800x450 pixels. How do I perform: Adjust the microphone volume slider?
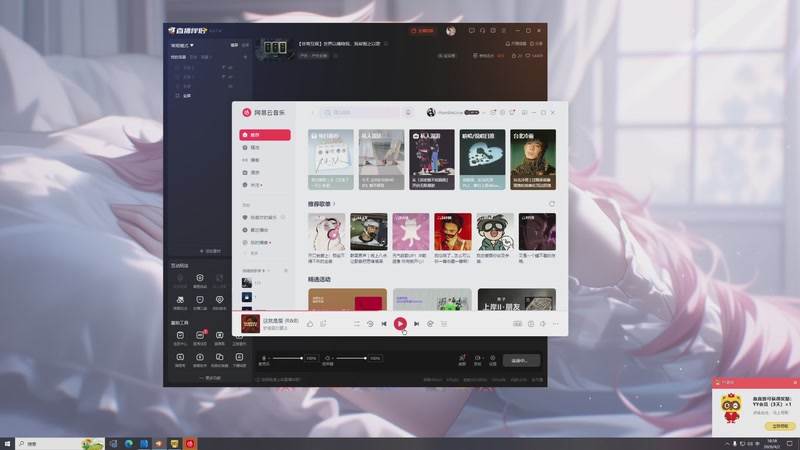pyautogui.click(x=288, y=358)
